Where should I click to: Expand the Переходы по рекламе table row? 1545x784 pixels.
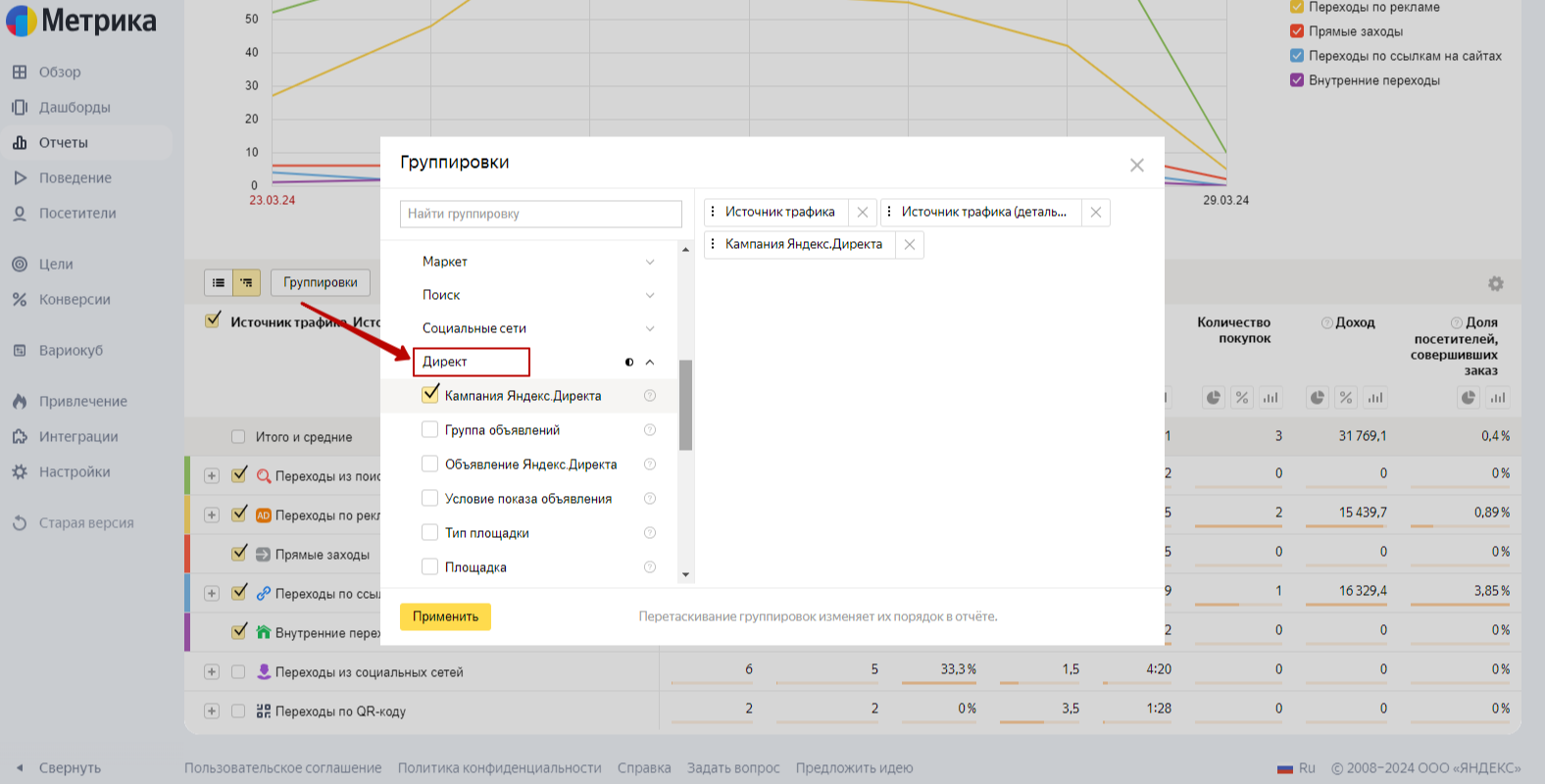tap(212, 515)
